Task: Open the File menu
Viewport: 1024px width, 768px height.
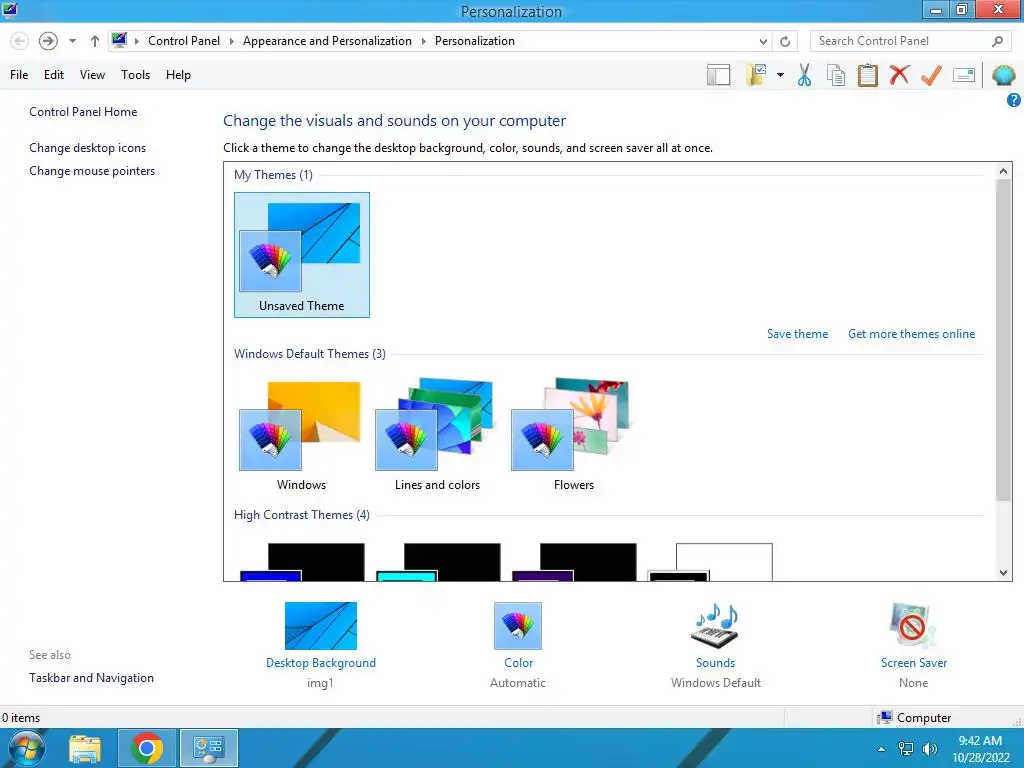Action: click(x=19, y=75)
